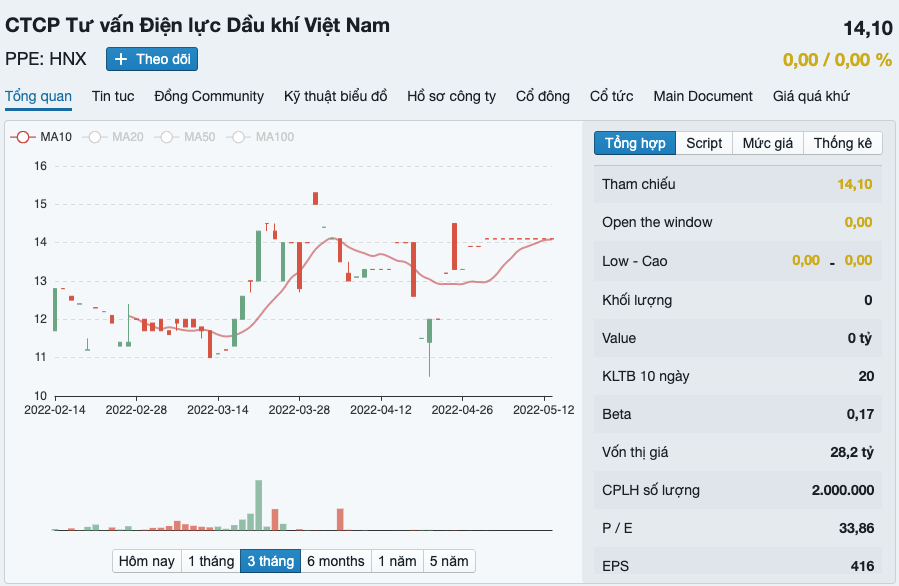This screenshot has height=586, width=899.
Task: Select the 6 months chart range
Action: pos(335,561)
